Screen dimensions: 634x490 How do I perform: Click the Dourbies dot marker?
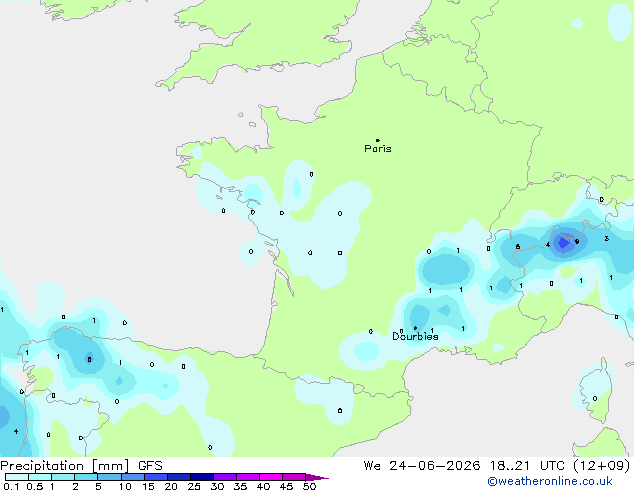click(x=415, y=328)
